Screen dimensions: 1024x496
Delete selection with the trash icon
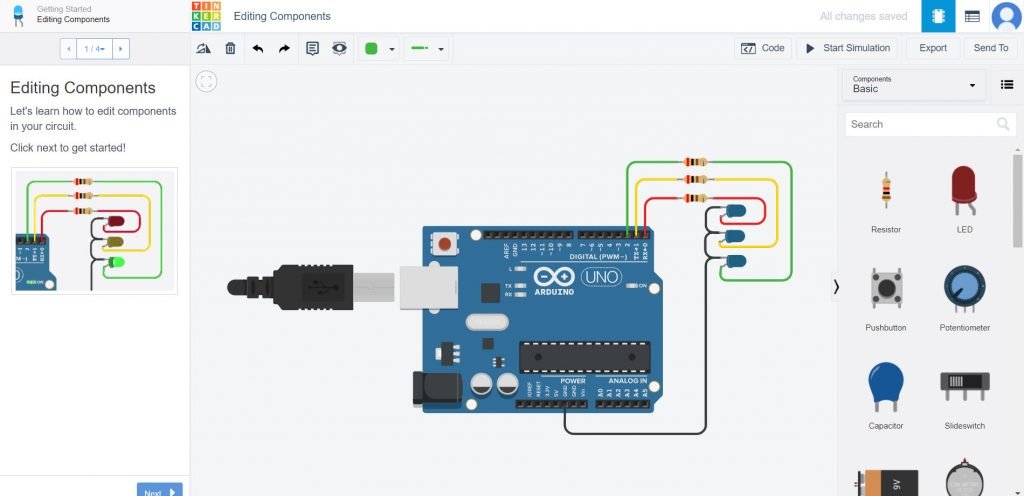[x=230, y=48]
